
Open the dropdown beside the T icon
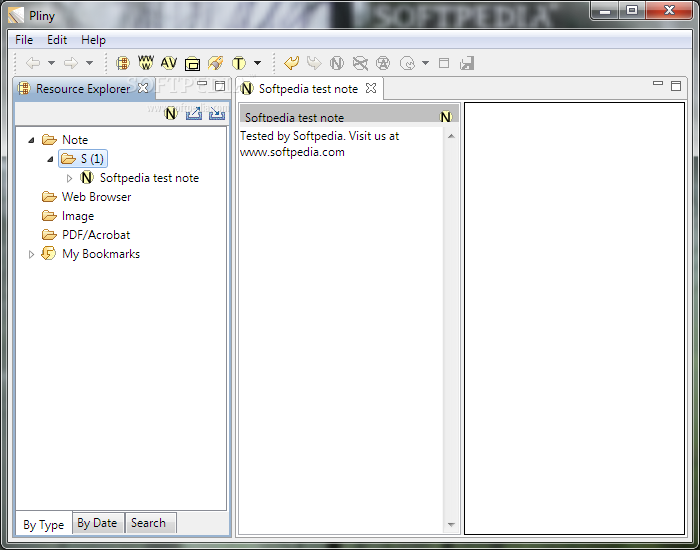click(x=257, y=63)
